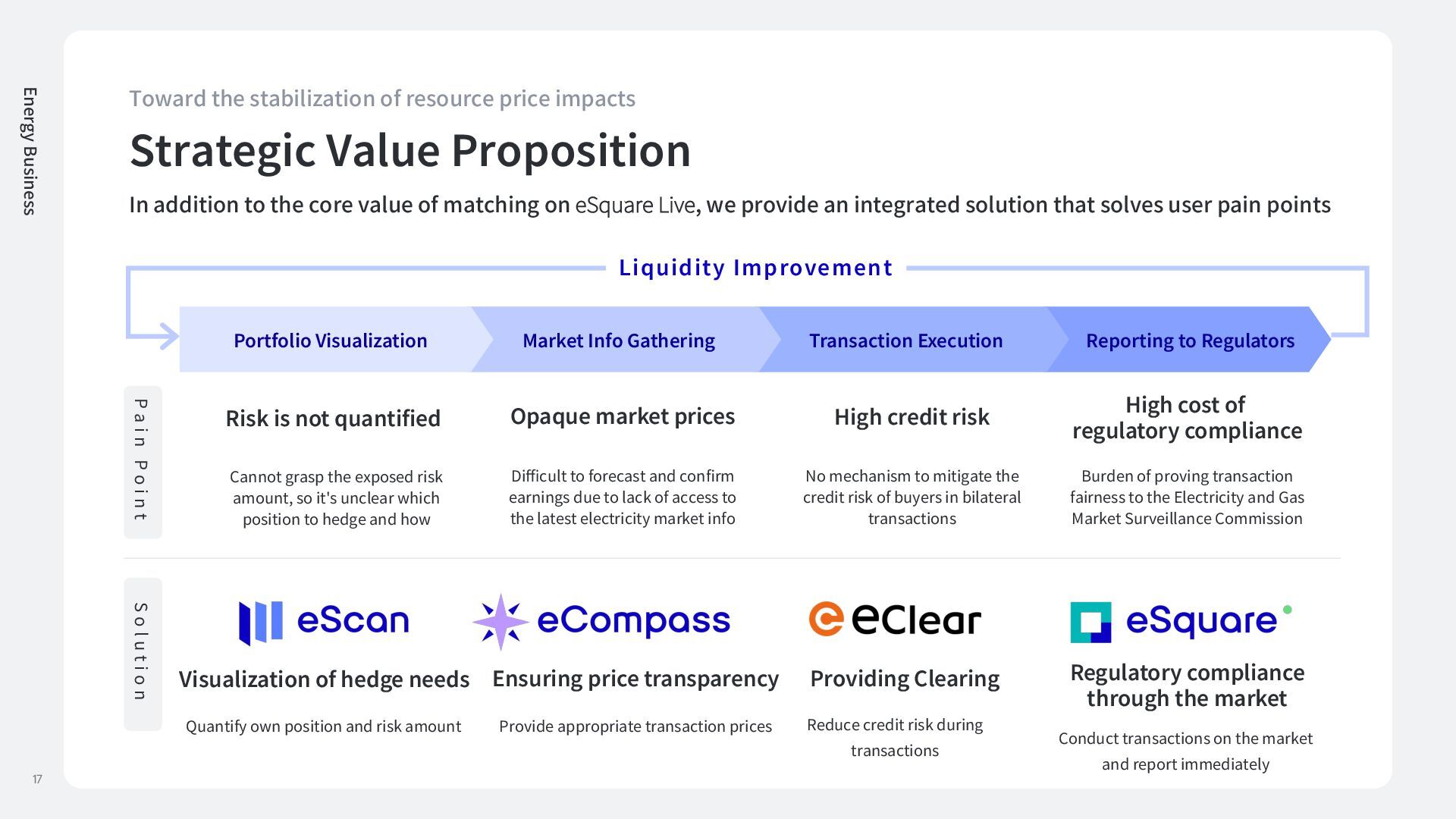Screen dimensions: 1456x819
Task: Select the Reporting to Regulators step
Action: pyautogui.click(x=1190, y=340)
